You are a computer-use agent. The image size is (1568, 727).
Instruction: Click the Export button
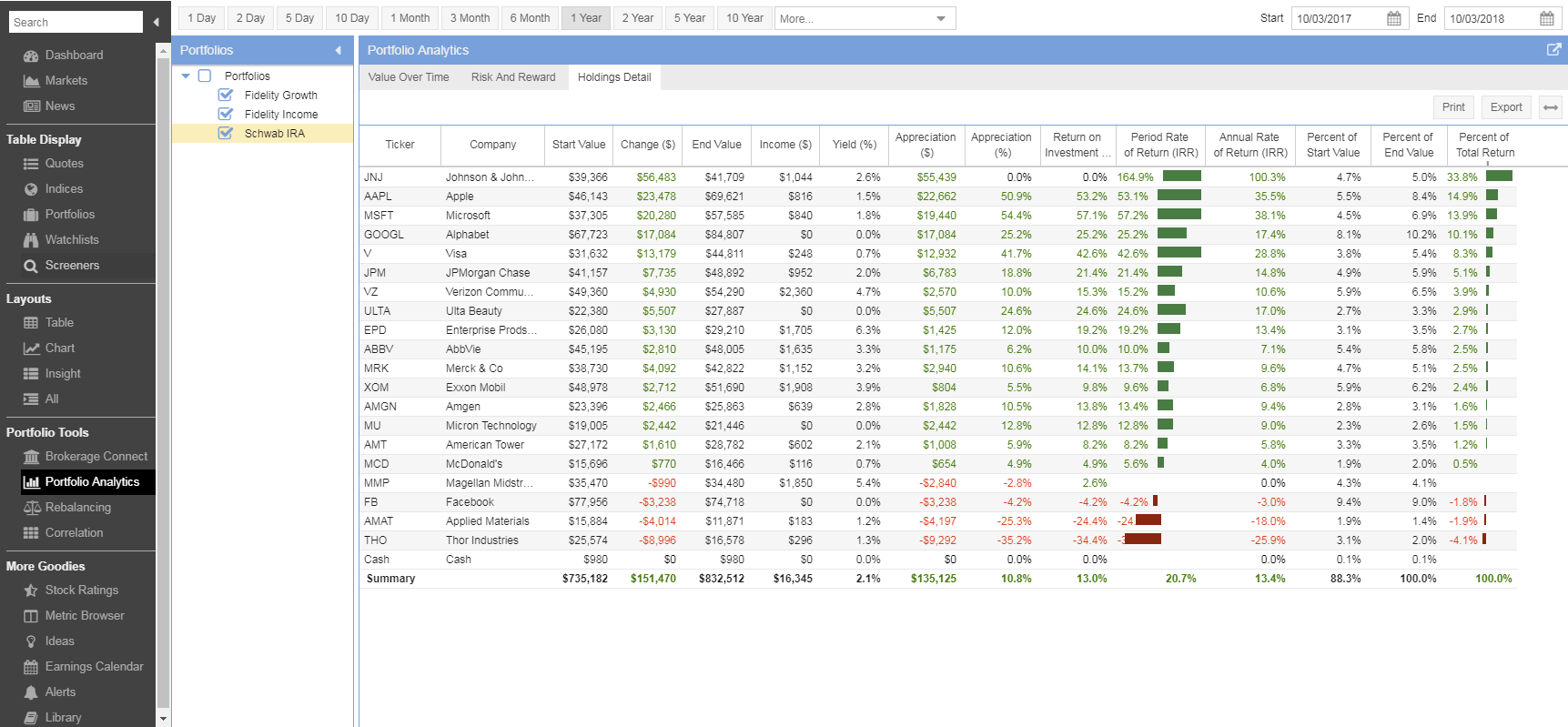point(1506,107)
